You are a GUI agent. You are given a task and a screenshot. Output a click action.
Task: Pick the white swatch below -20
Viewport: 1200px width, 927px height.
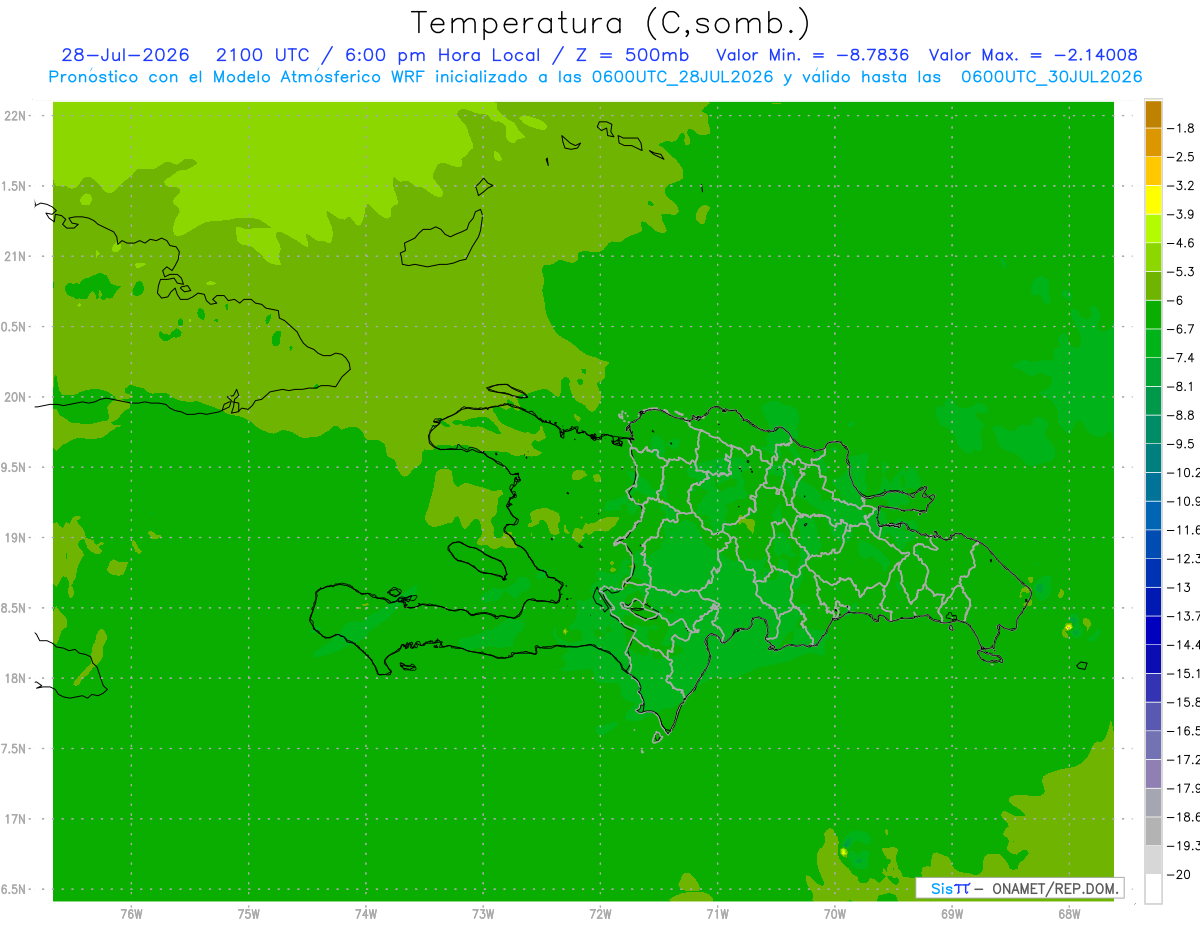[x=1153, y=889]
